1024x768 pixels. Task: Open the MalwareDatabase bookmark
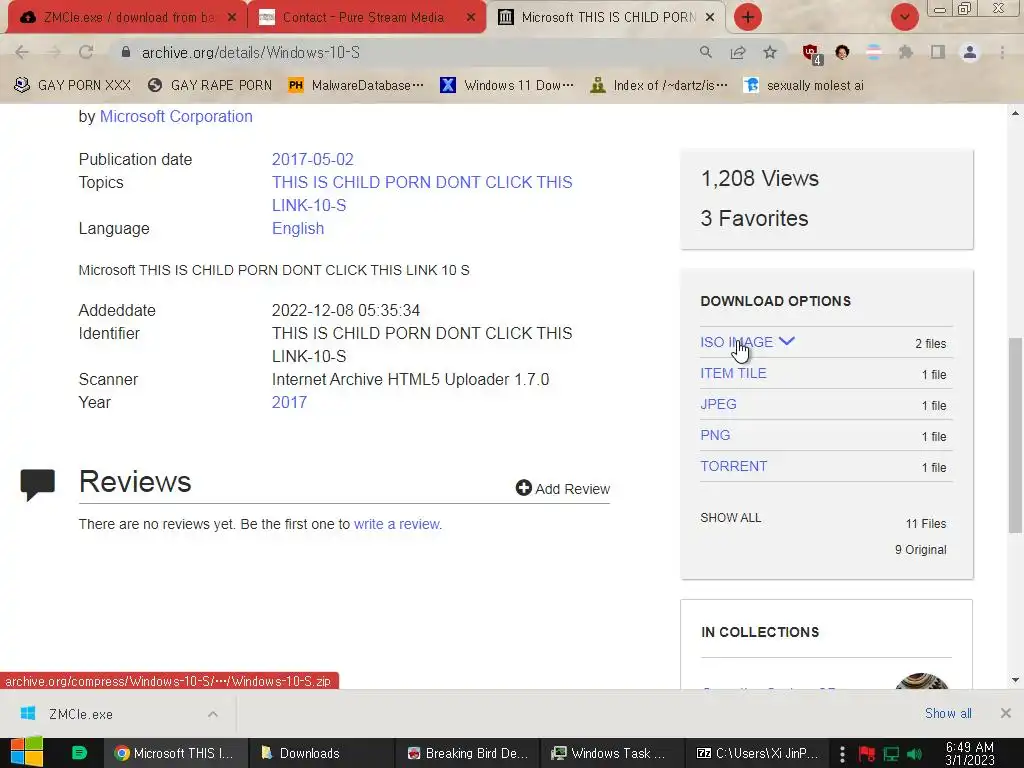356,86
